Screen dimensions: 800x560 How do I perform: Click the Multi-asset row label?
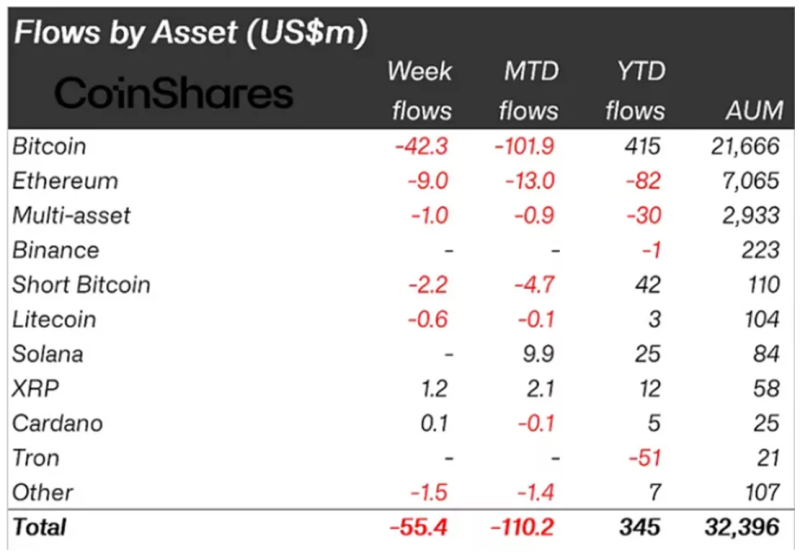click(x=71, y=215)
